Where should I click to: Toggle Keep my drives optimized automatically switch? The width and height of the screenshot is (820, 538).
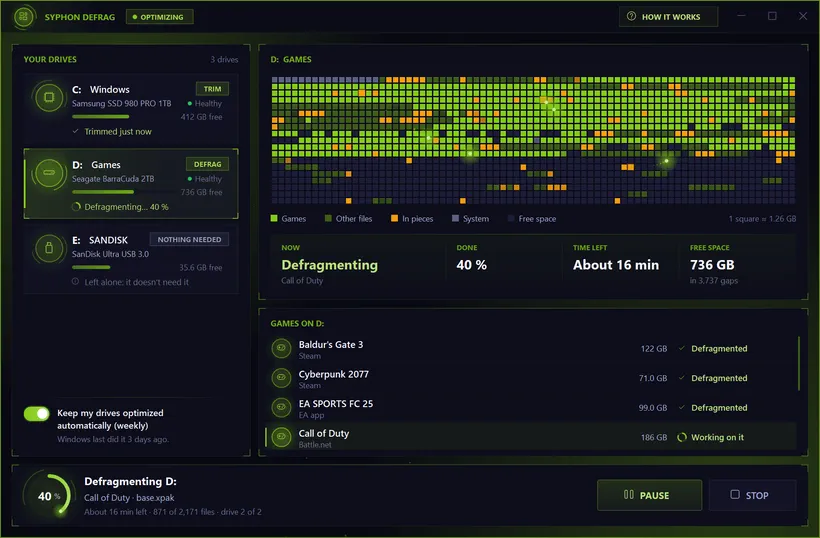[37, 414]
